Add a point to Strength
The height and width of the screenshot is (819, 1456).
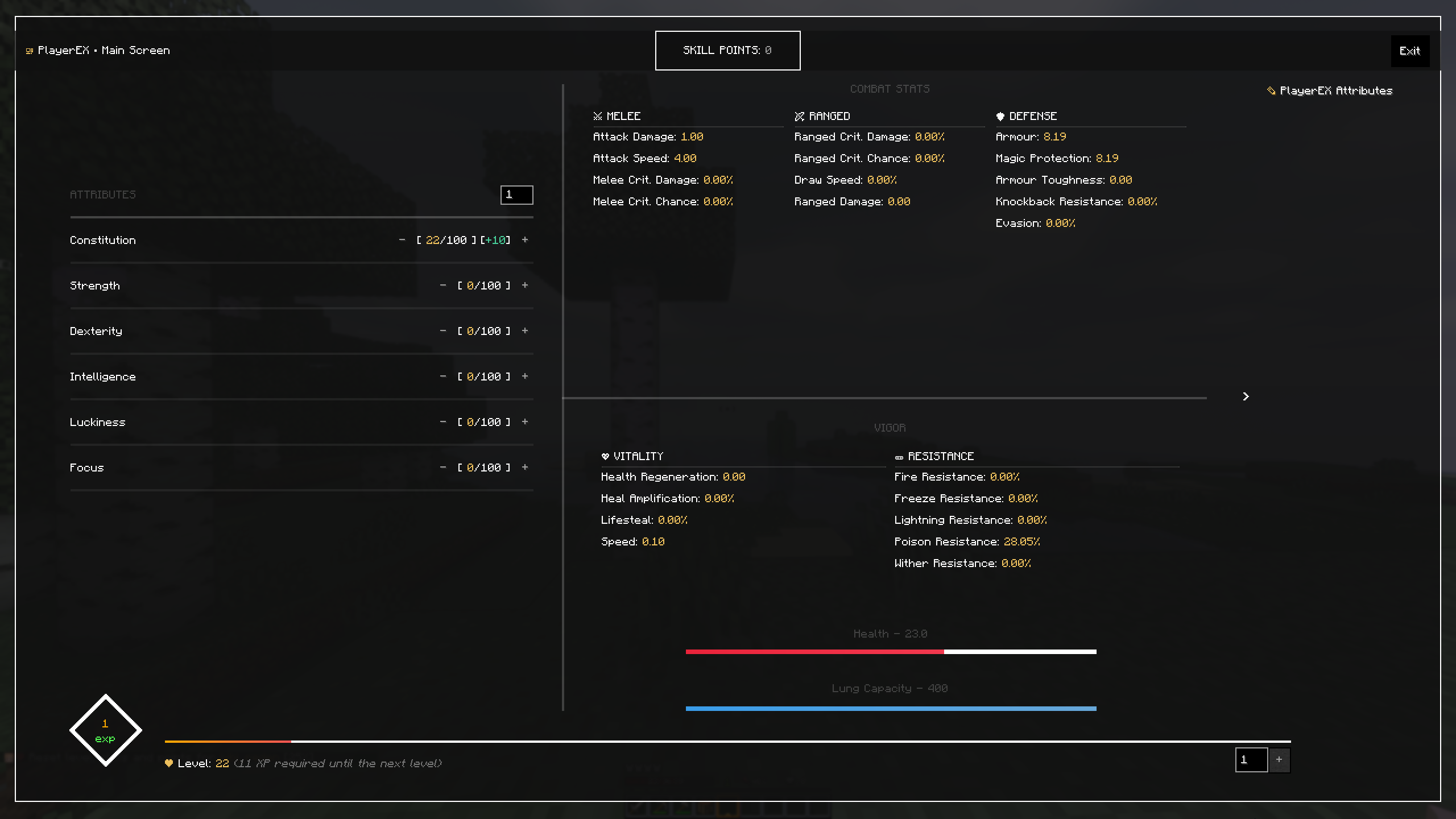(525, 286)
